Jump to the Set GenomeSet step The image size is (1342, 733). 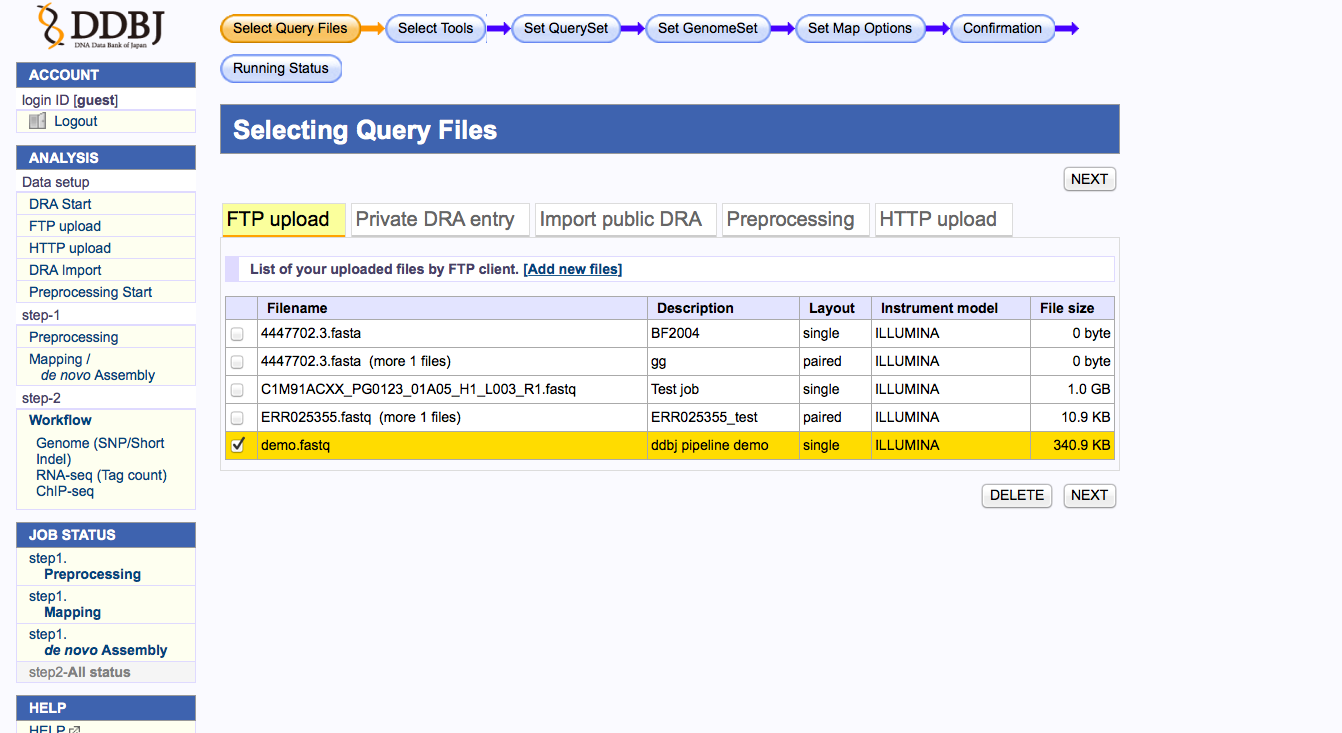click(708, 28)
